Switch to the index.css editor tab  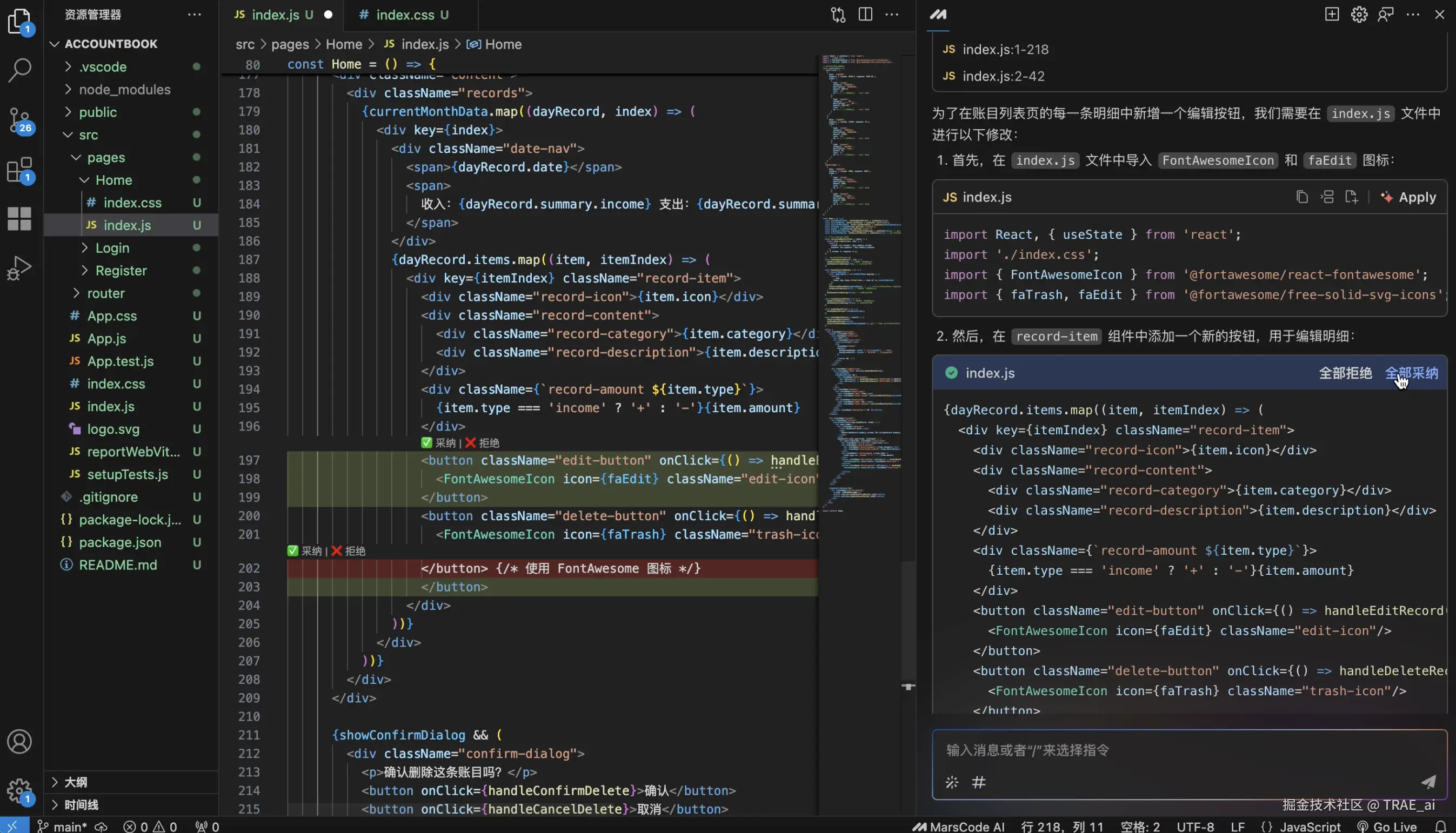click(x=405, y=15)
